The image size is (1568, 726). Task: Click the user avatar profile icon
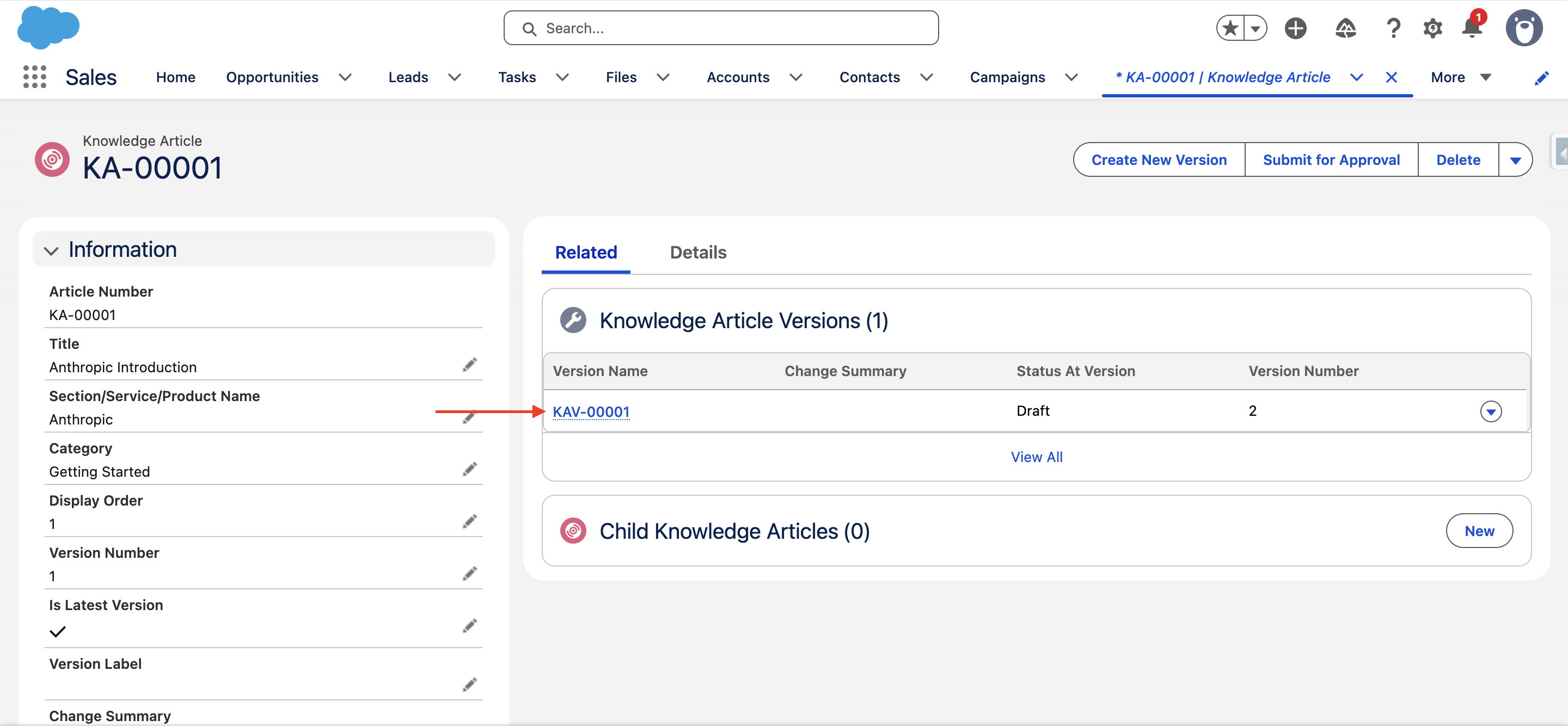pos(1523,28)
